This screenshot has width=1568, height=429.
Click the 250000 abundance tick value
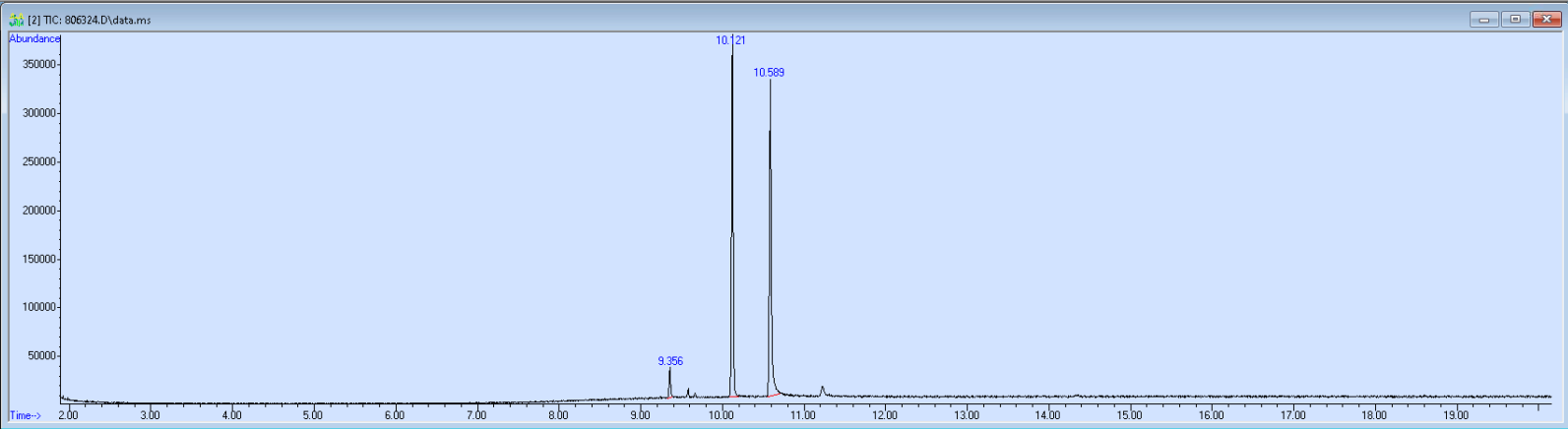point(40,161)
